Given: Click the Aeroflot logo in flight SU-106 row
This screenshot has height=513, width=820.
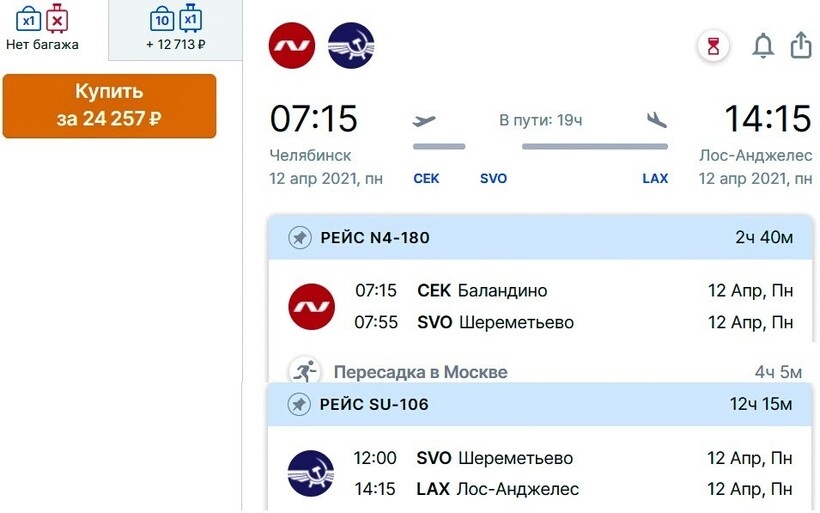Looking at the screenshot, I should [311, 473].
